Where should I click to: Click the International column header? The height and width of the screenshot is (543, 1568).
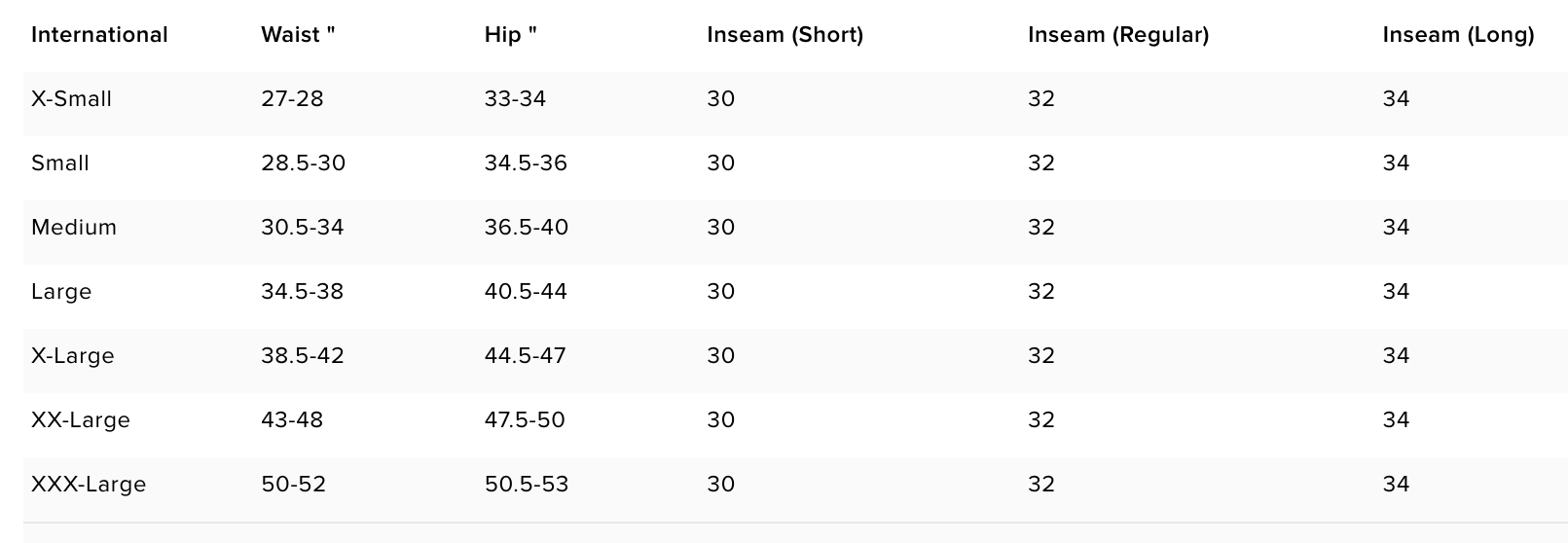point(99,35)
